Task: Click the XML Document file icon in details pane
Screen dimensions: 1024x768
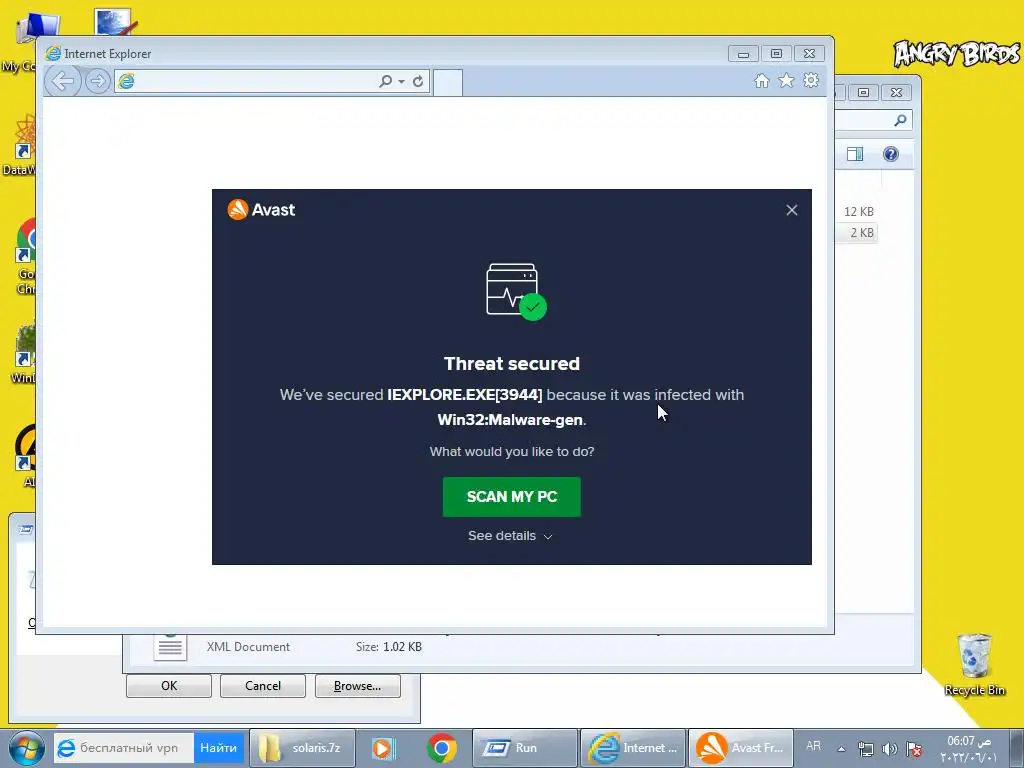Action: coord(170,647)
